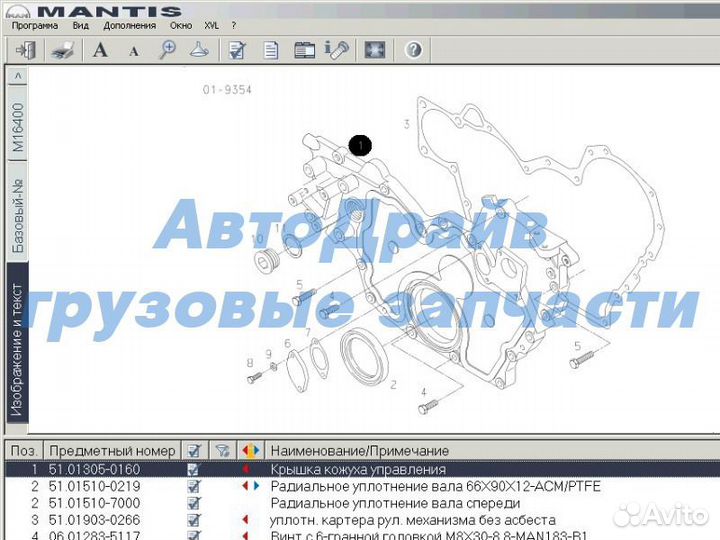
Task: Click the exit door icon in toolbar
Action: [x=25, y=49]
